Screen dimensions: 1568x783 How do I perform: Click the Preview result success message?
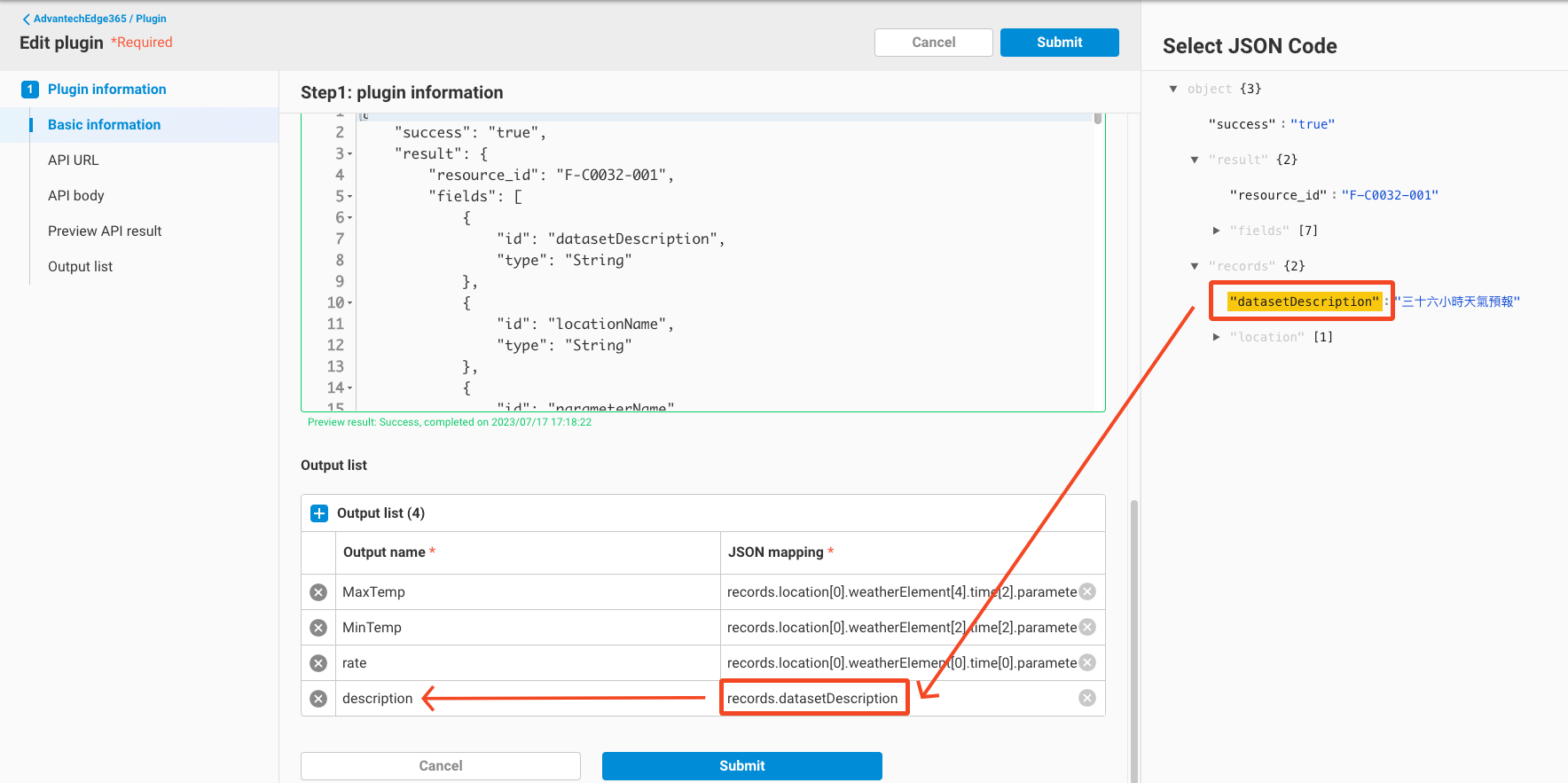pyautogui.click(x=450, y=422)
